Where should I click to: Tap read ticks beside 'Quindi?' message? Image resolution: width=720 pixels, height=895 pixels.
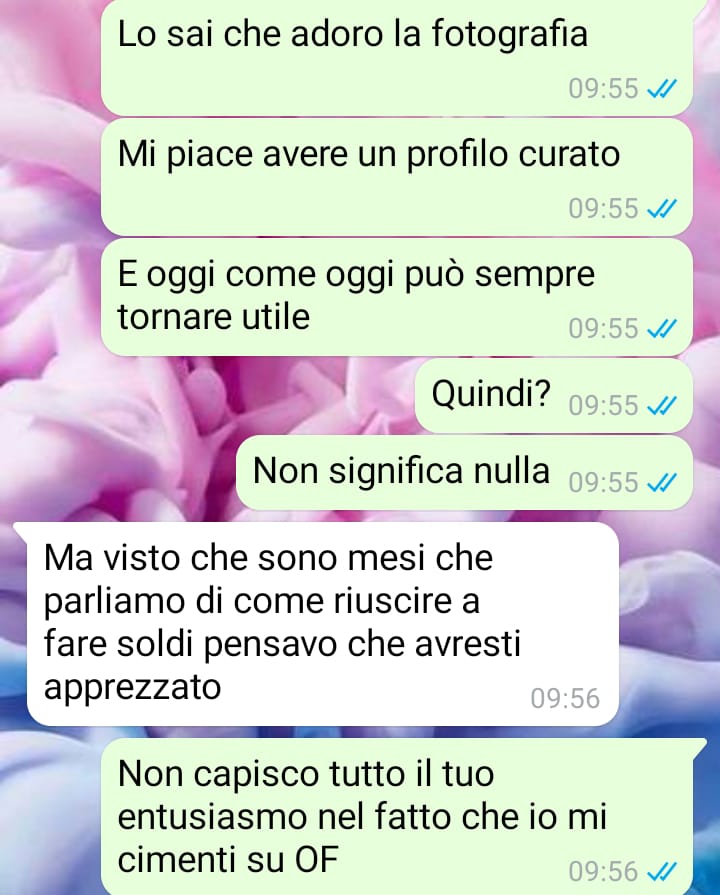coord(661,406)
